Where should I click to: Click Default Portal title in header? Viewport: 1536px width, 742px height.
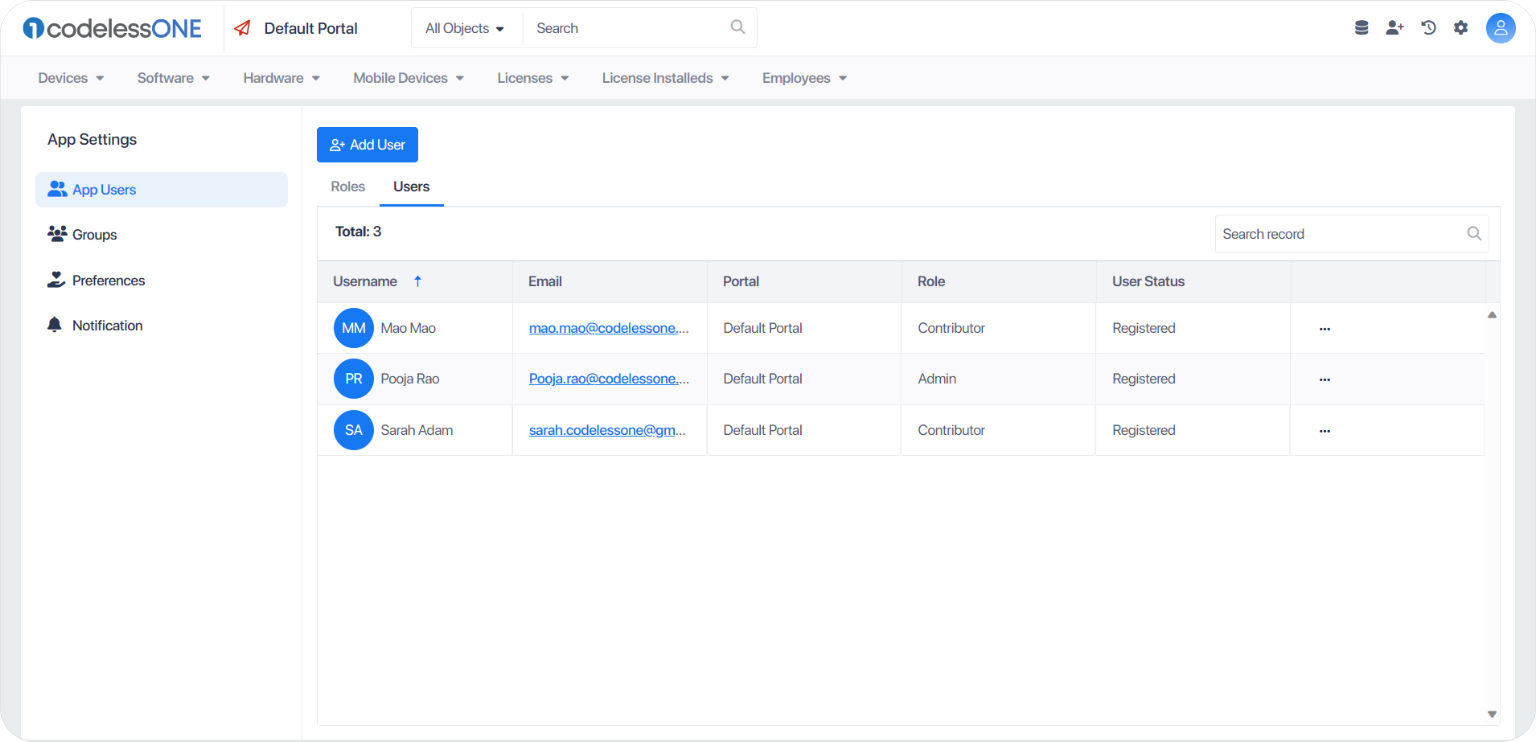[x=311, y=28]
